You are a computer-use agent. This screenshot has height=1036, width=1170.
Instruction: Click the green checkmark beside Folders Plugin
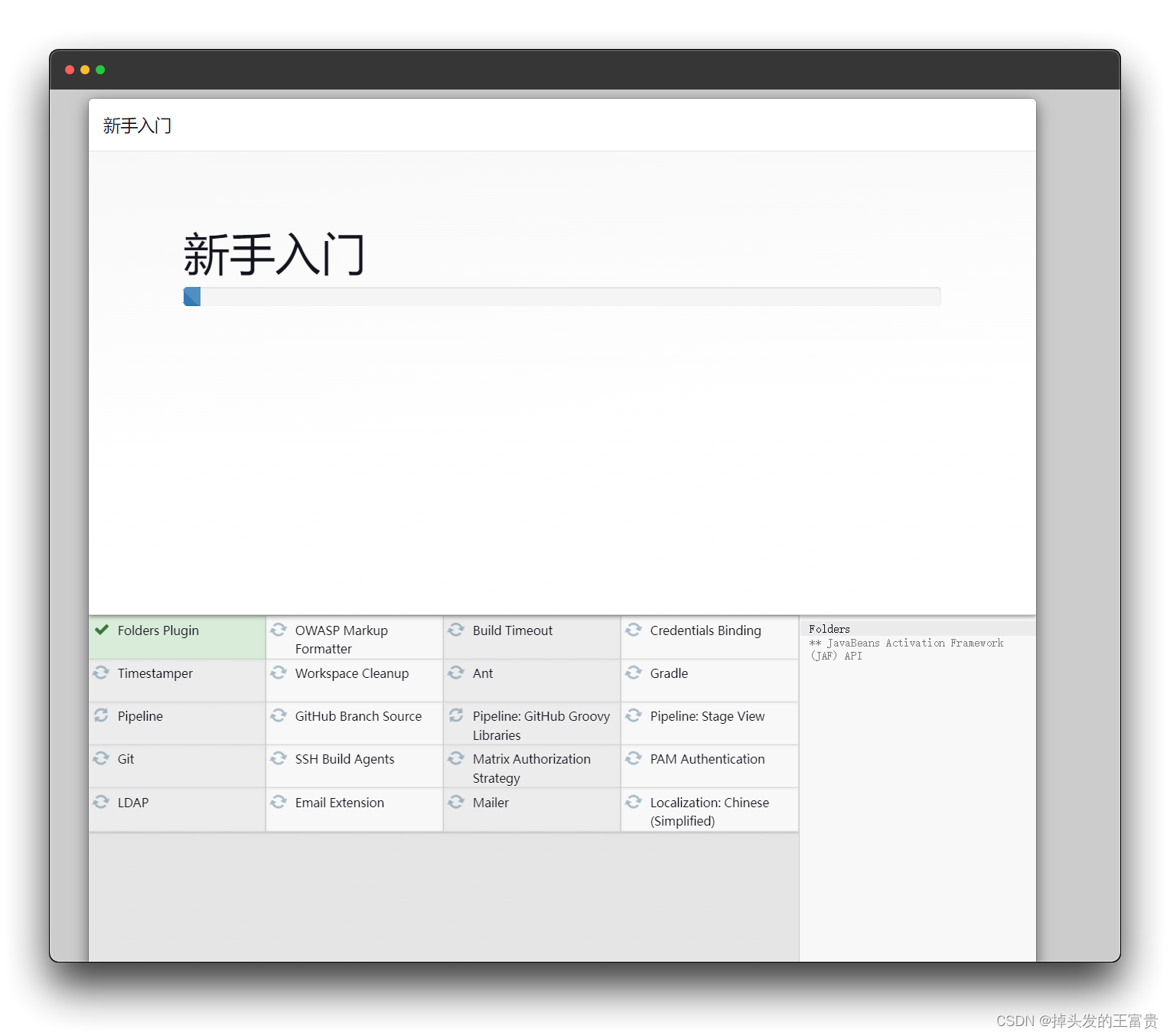point(102,630)
